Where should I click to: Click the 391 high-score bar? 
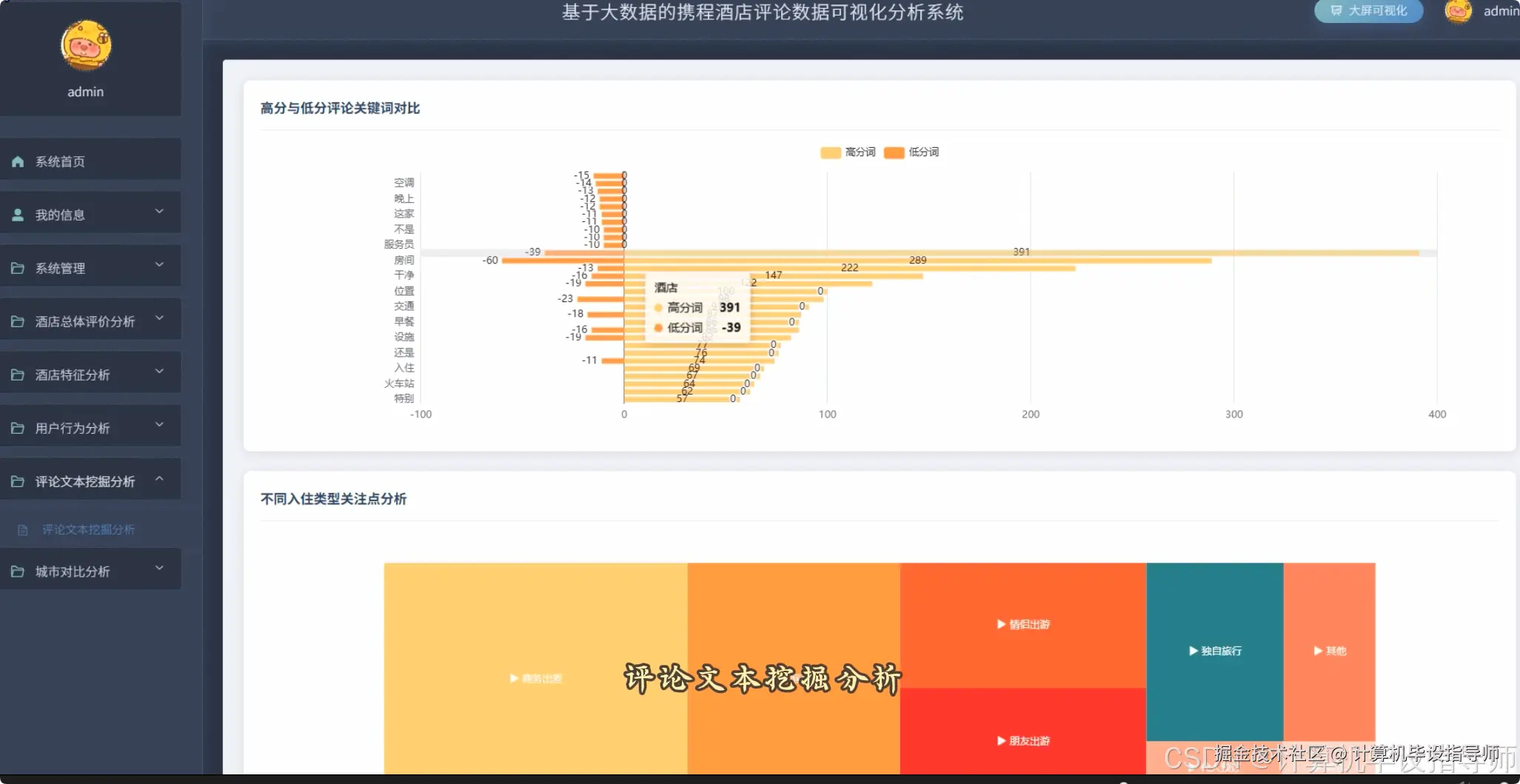1022,253
